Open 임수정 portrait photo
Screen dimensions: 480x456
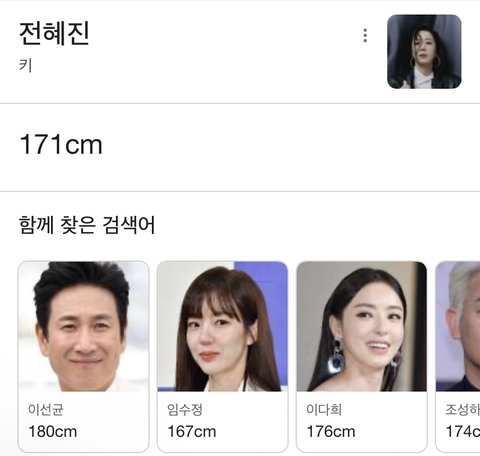click(x=223, y=326)
